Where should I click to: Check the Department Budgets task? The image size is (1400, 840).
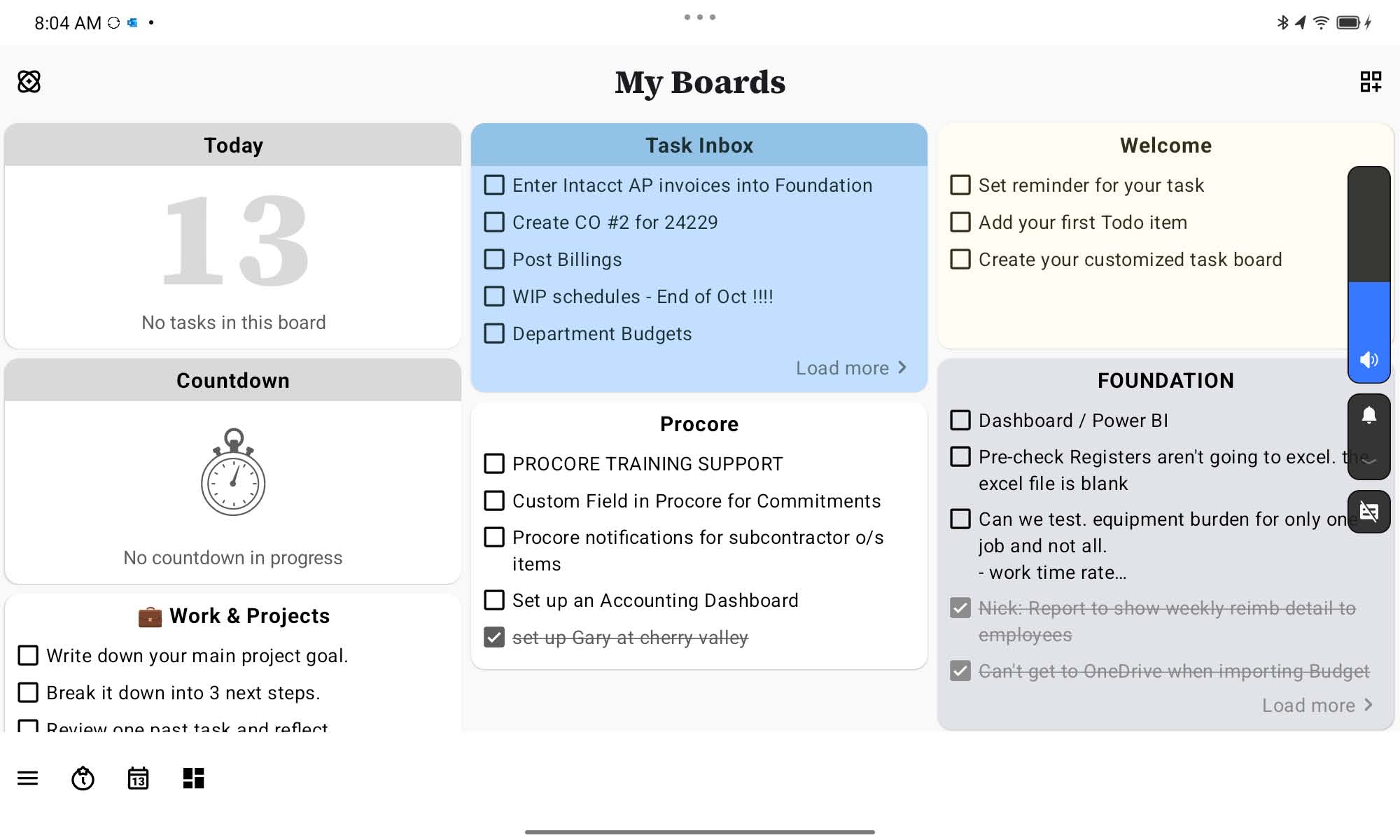pyautogui.click(x=494, y=334)
